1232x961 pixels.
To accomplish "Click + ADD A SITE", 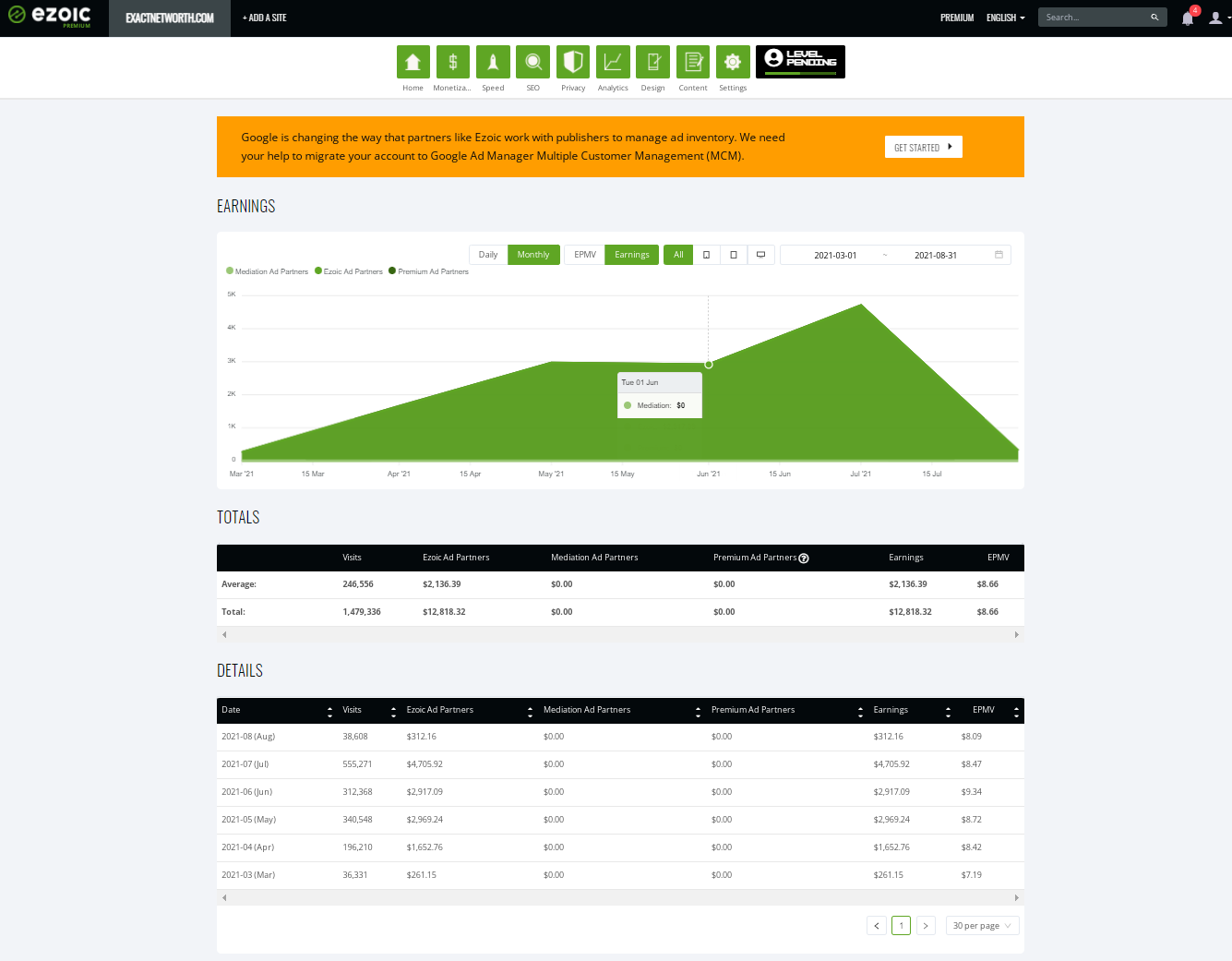I will tap(265, 18).
